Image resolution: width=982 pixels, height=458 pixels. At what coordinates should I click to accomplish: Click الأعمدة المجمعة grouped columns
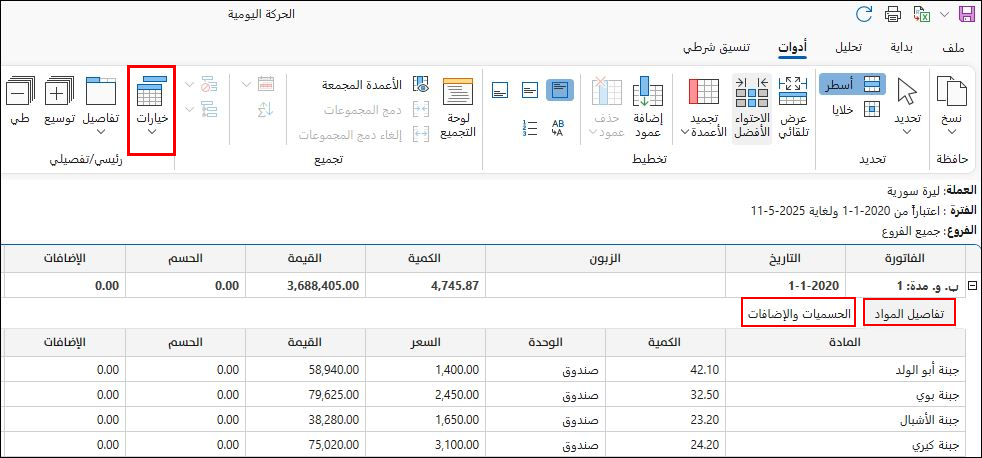(x=375, y=85)
